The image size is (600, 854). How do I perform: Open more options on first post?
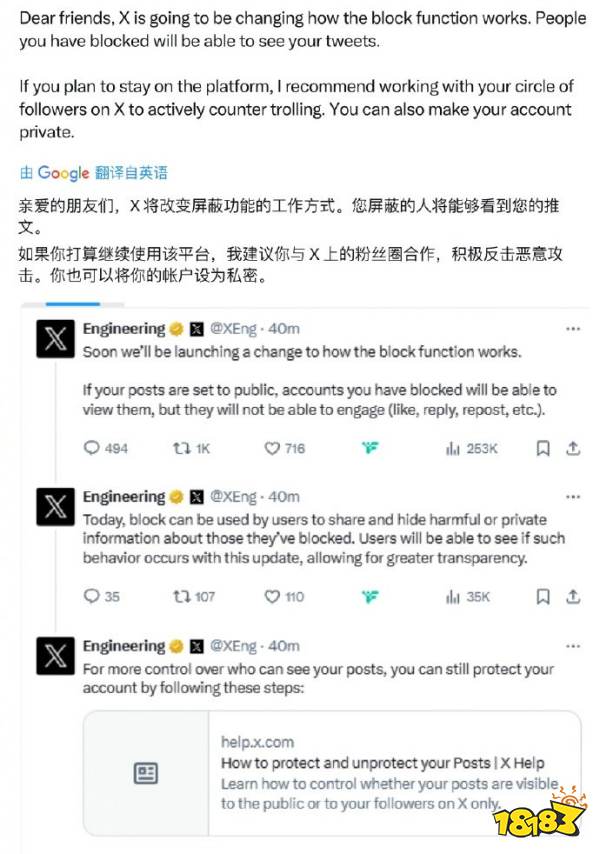[573, 329]
